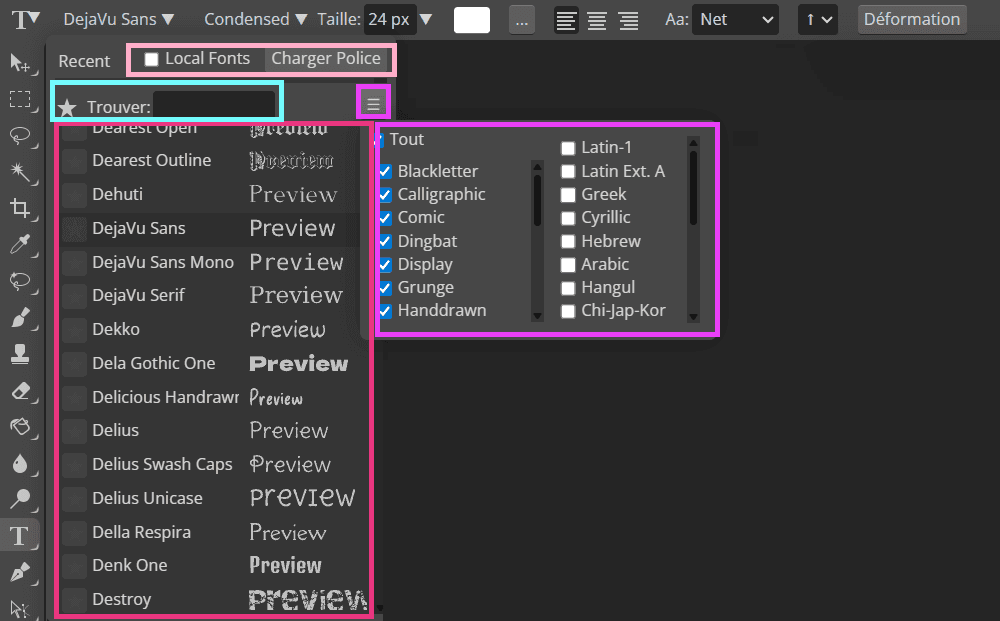The image size is (1000, 621).
Task: Select the Type tool in the left toolbar
Action: point(20,536)
